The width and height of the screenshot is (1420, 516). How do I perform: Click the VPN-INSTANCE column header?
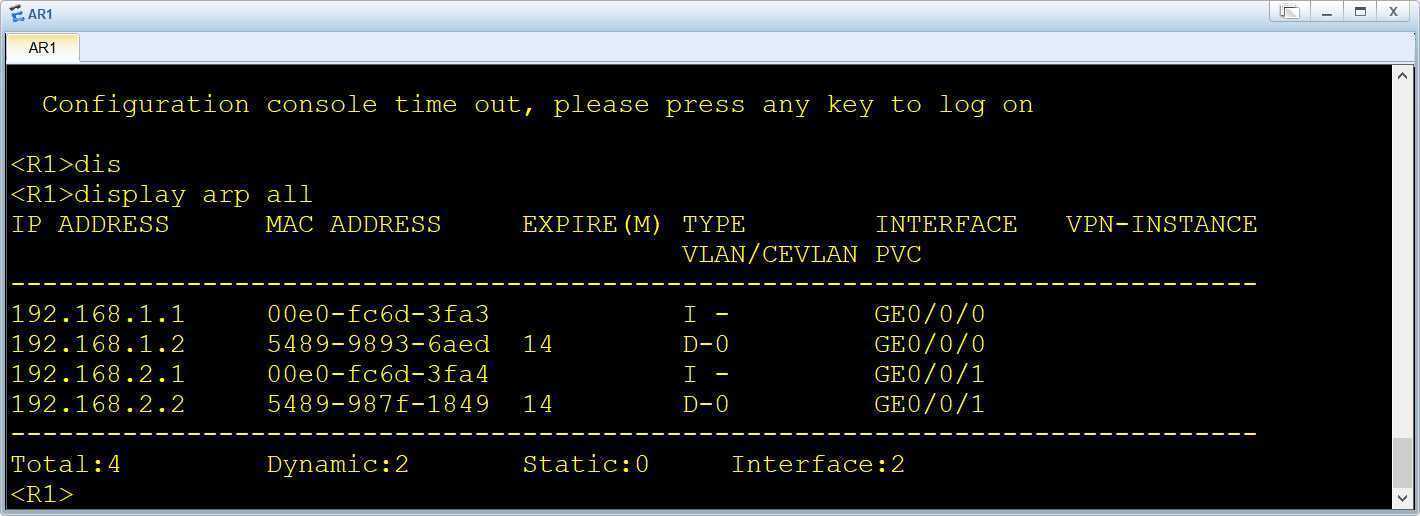pos(1162,224)
